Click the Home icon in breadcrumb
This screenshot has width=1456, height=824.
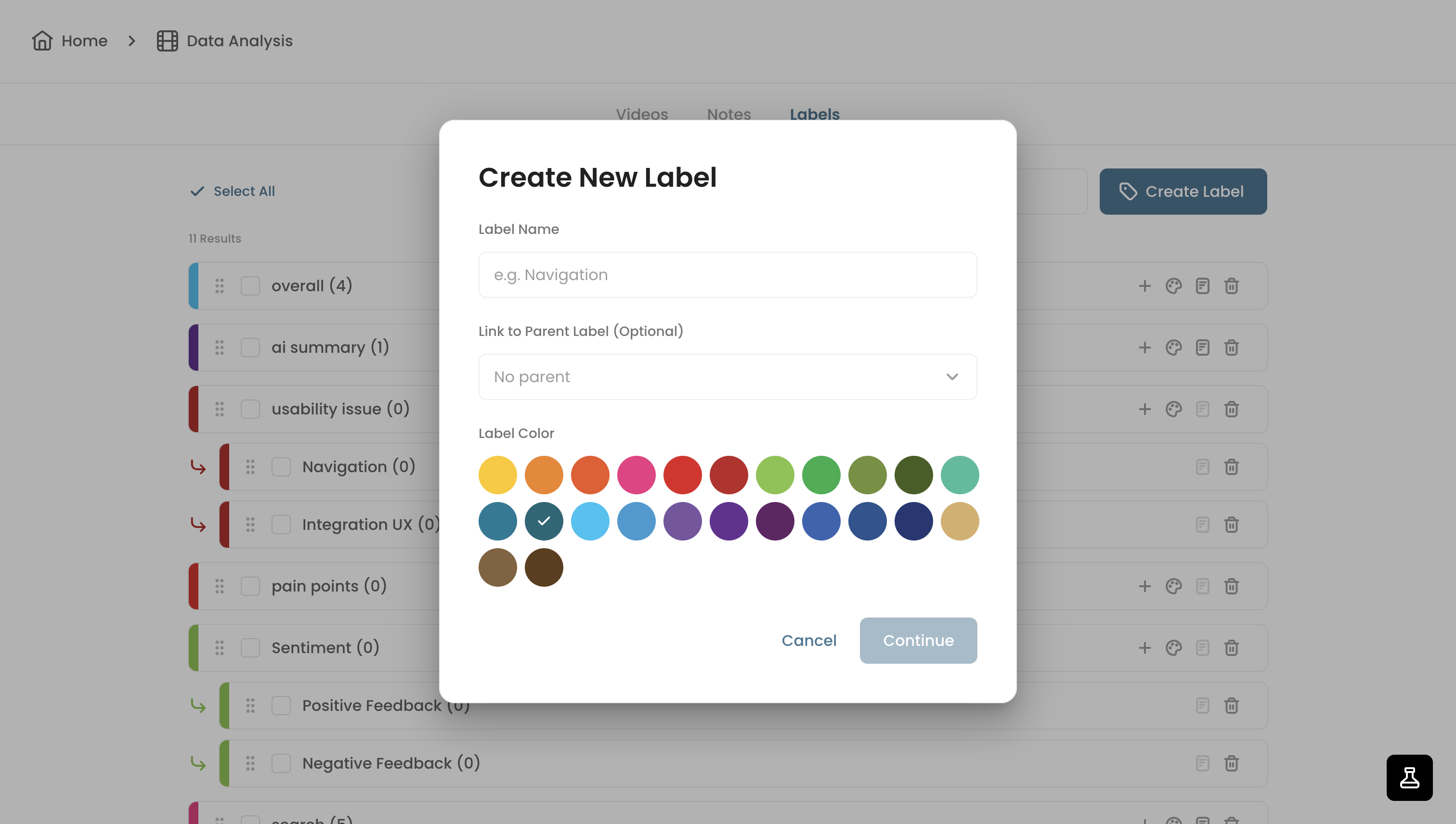click(42, 41)
